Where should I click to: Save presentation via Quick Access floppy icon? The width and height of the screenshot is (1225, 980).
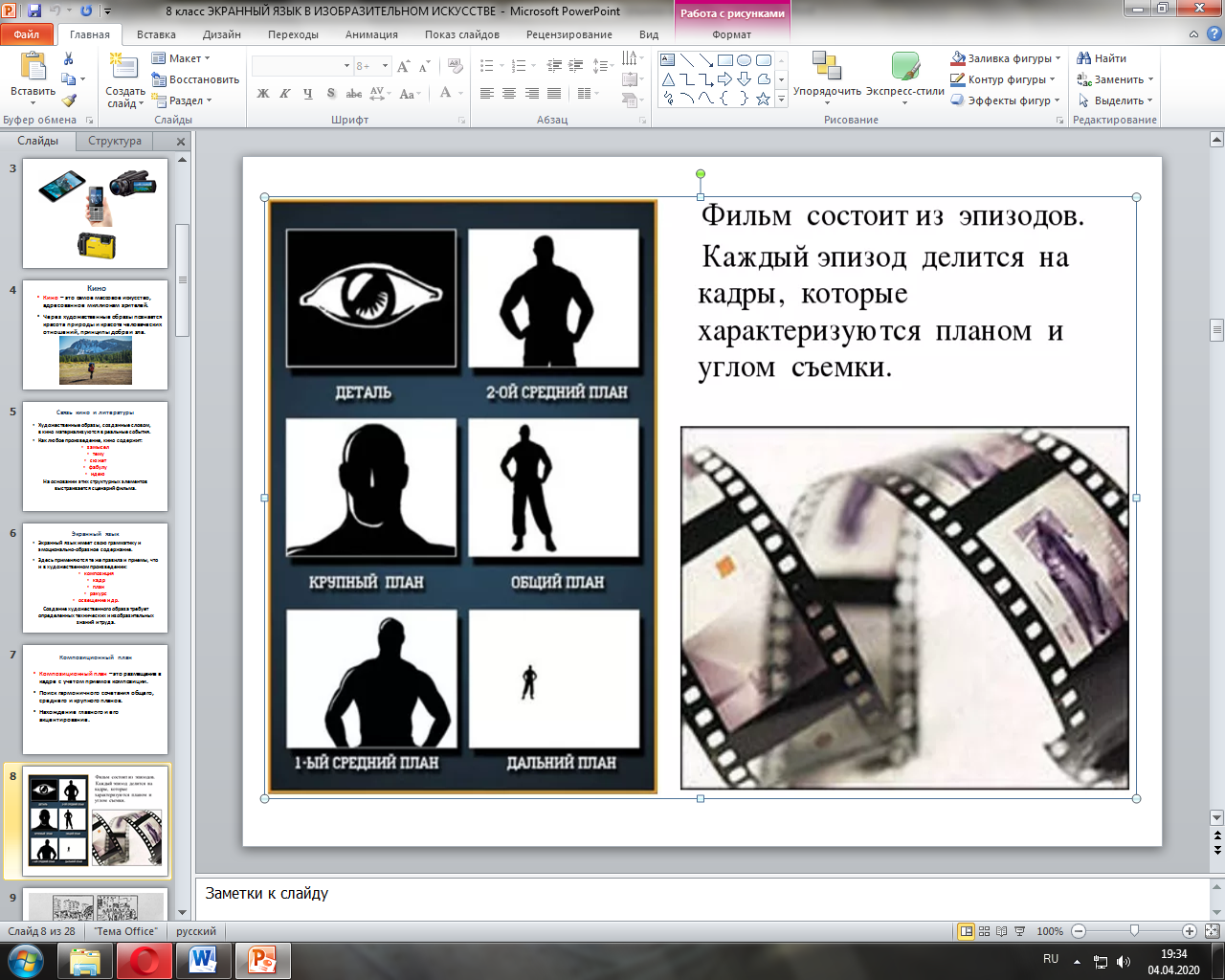(34, 11)
